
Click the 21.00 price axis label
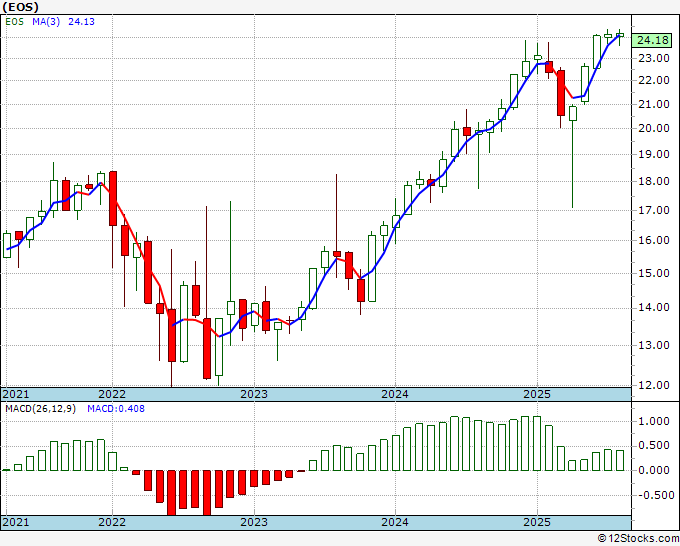click(654, 104)
